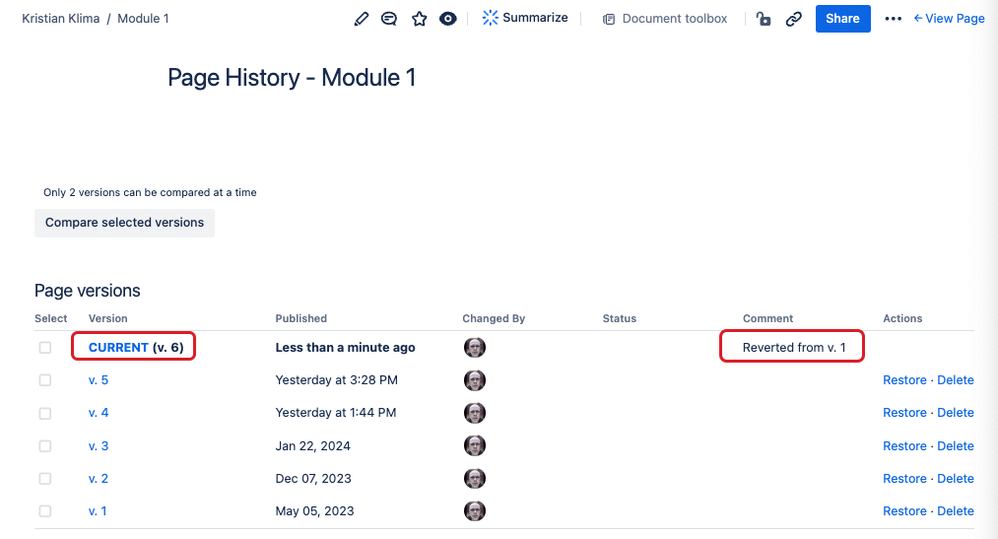Viewport: 998px width, 539px height.
Task: Click 'Jan 22, 2024' date cell
Action: (x=313, y=446)
